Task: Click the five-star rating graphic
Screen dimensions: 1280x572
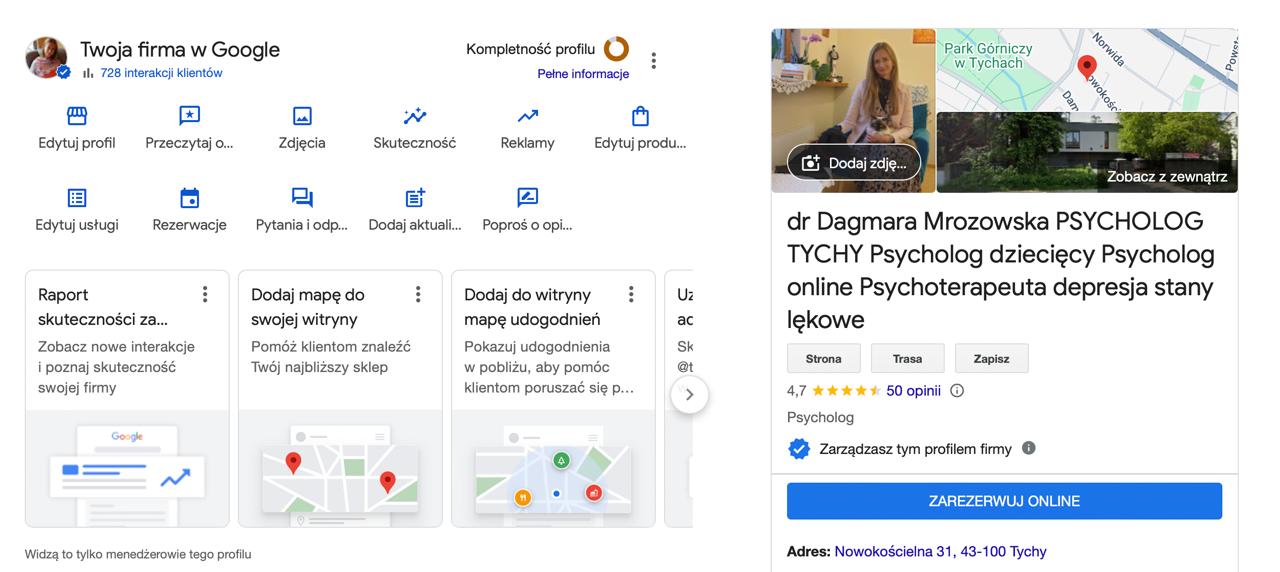Action: point(846,391)
